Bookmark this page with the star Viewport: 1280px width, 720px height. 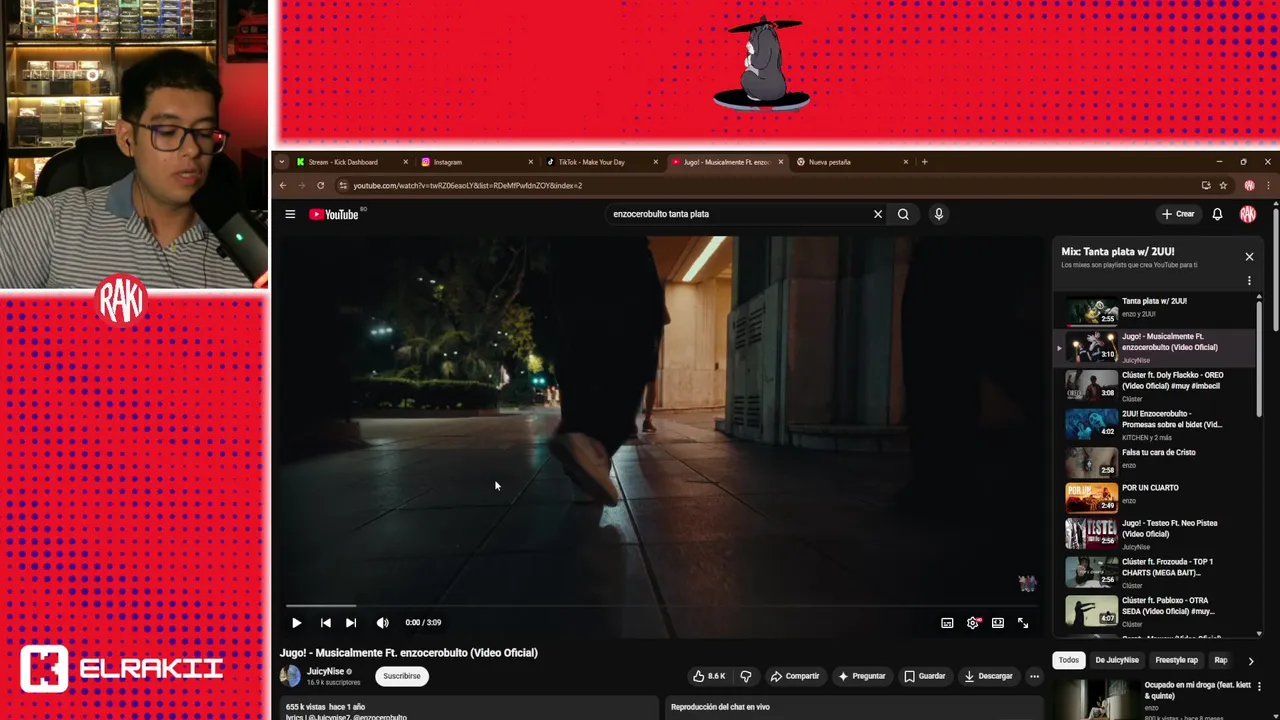(x=1223, y=185)
